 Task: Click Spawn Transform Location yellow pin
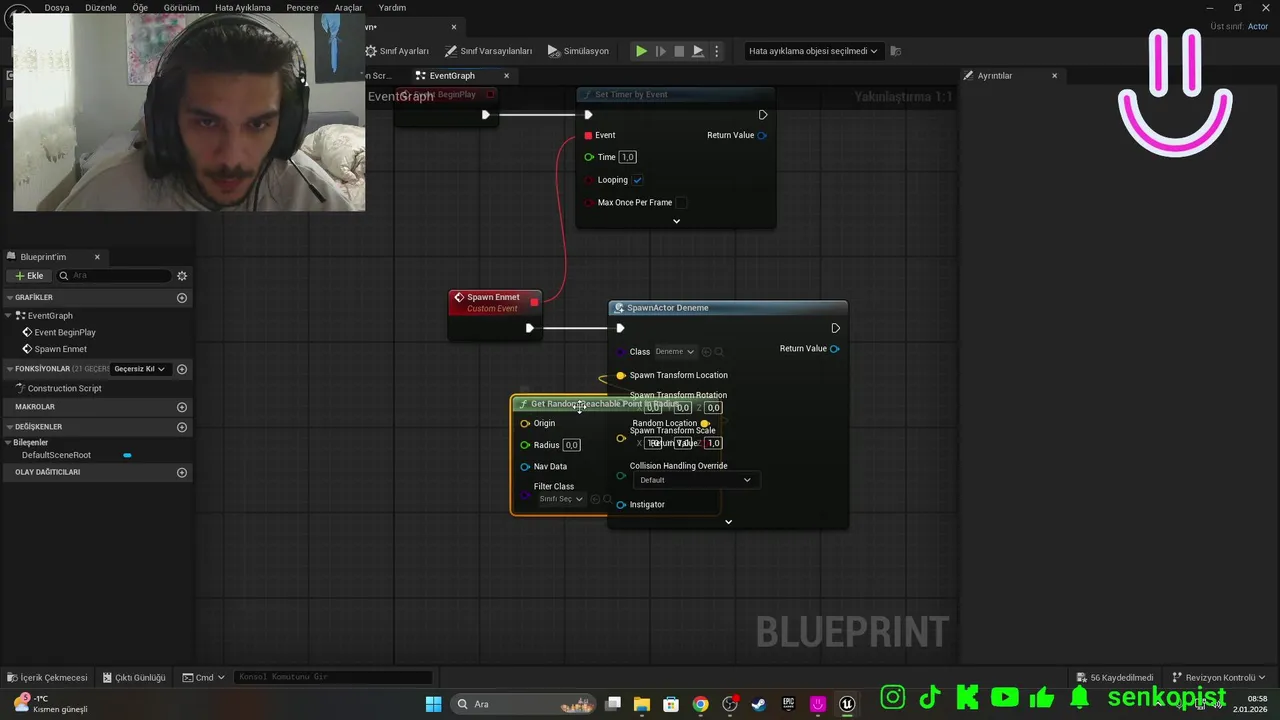click(x=621, y=375)
